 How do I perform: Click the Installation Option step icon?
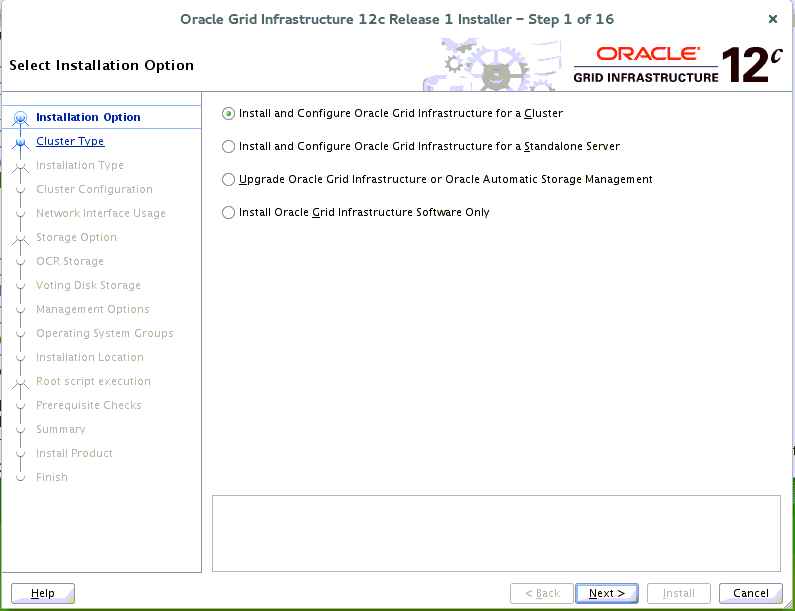click(x=20, y=118)
